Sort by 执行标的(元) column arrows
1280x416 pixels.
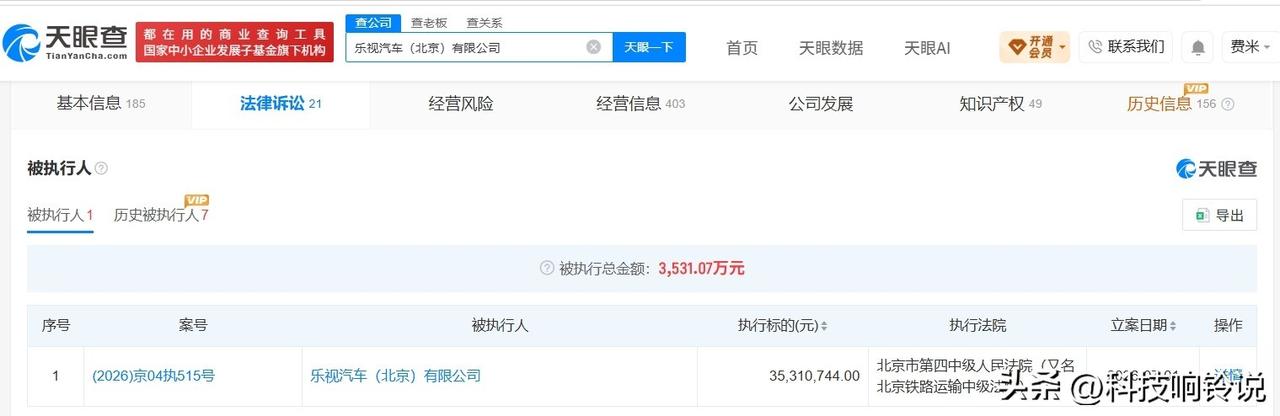click(x=824, y=326)
